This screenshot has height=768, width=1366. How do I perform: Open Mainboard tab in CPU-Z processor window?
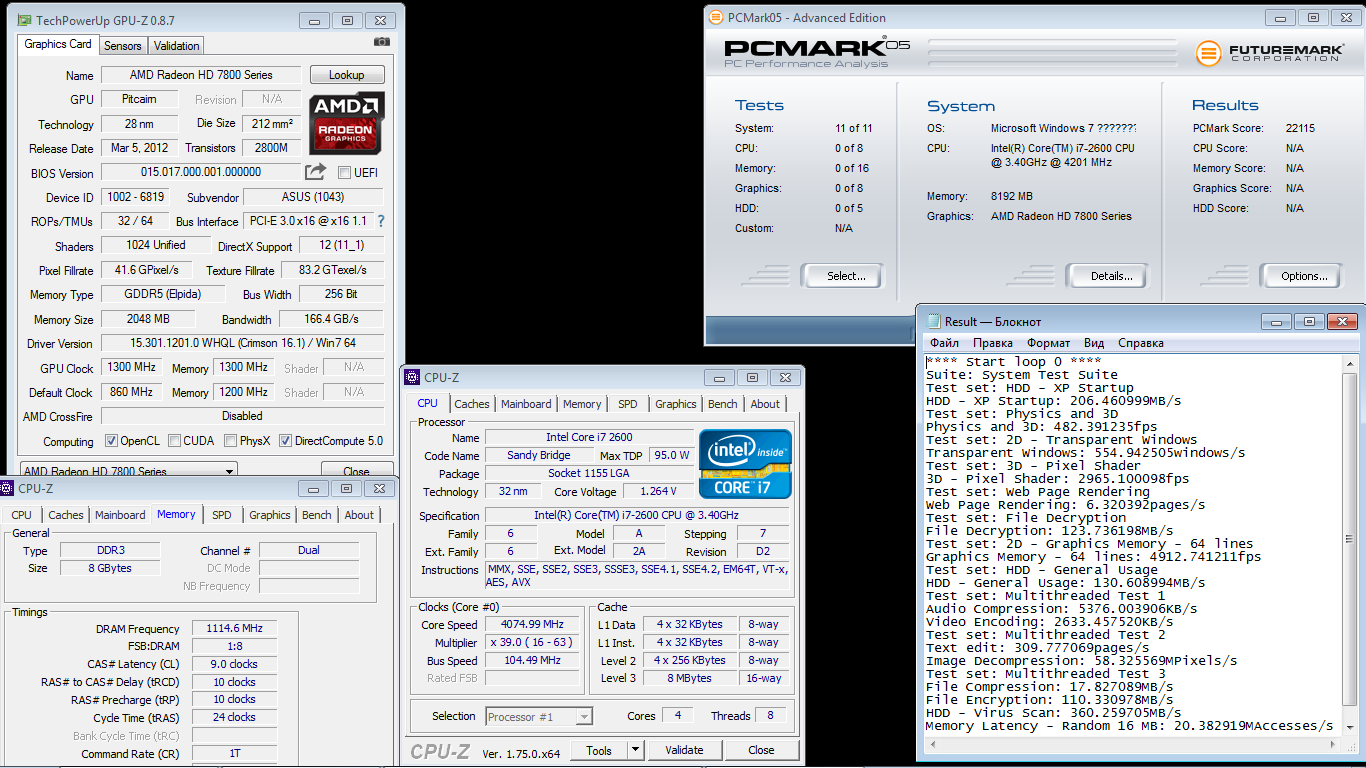tap(526, 404)
